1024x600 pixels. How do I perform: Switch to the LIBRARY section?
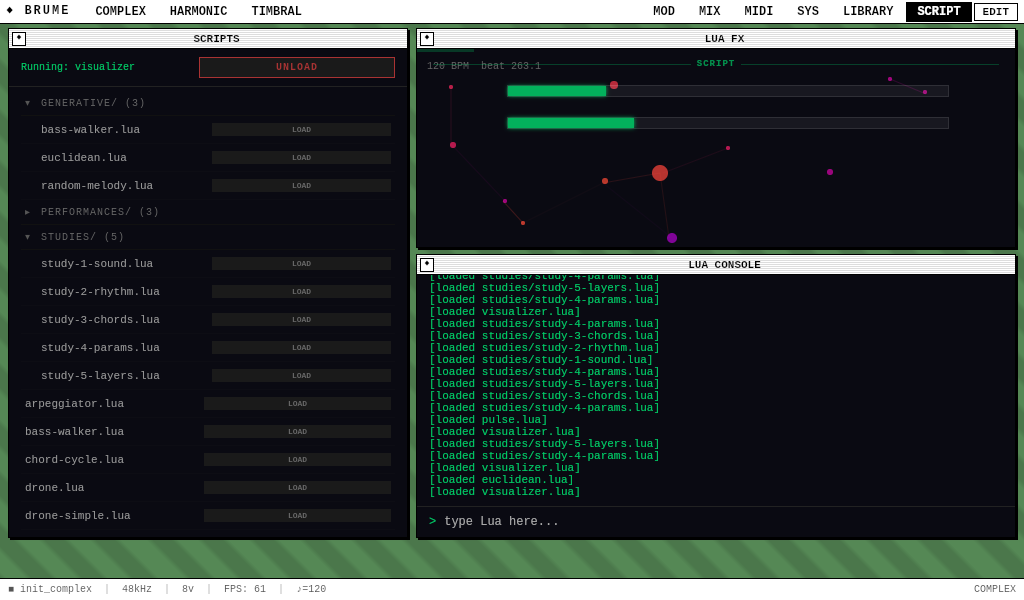tap(868, 11)
